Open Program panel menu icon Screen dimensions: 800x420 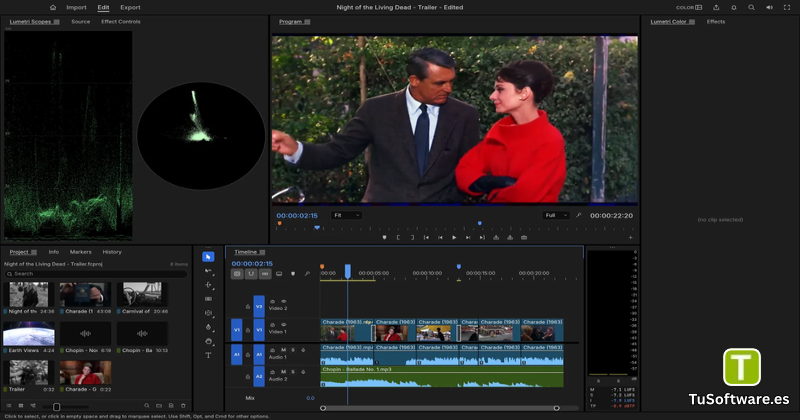point(307,22)
